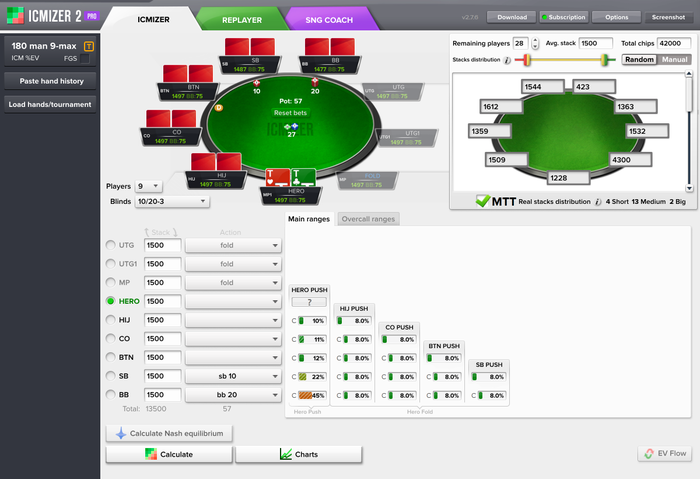The width and height of the screenshot is (700, 479).
Task: Click the 4300 stack box on mini table
Action: pyautogui.click(x=631, y=160)
